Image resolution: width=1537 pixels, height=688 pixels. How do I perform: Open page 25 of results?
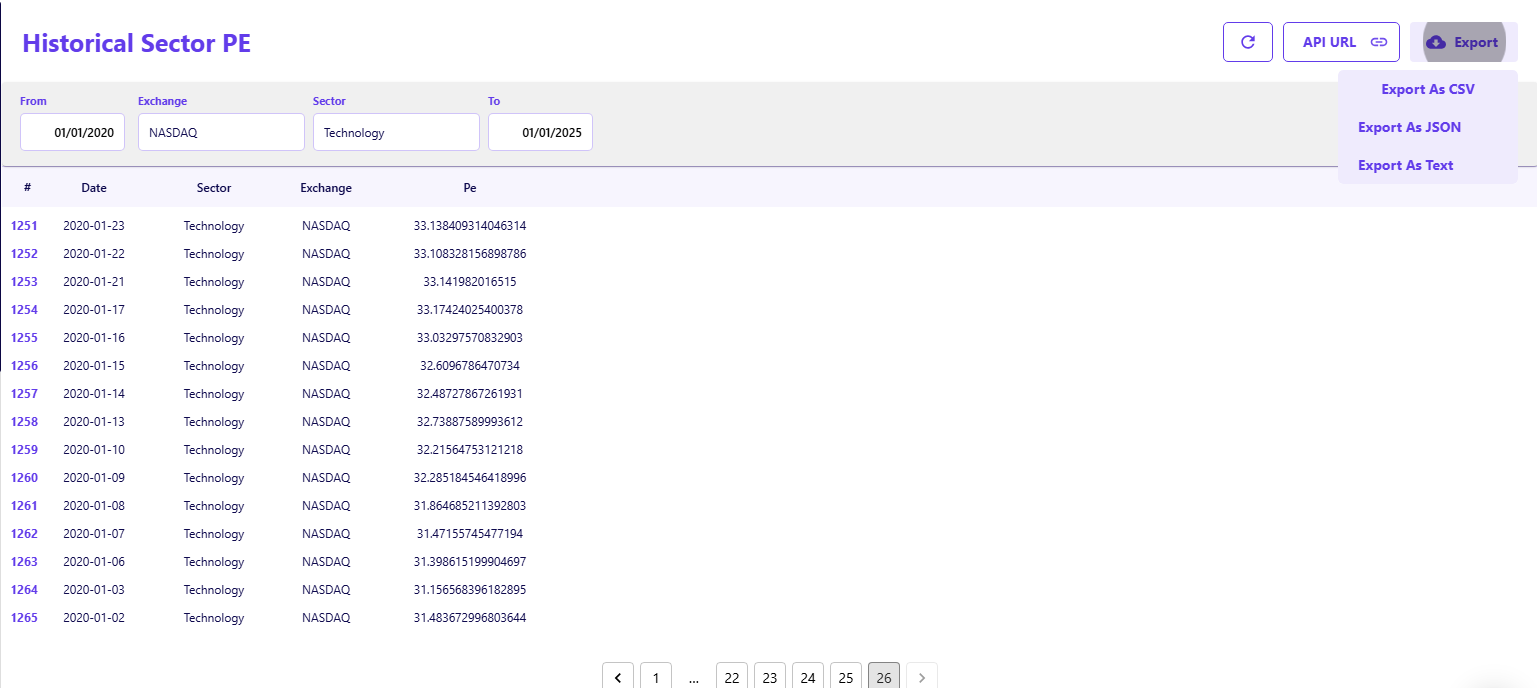coord(846,677)
